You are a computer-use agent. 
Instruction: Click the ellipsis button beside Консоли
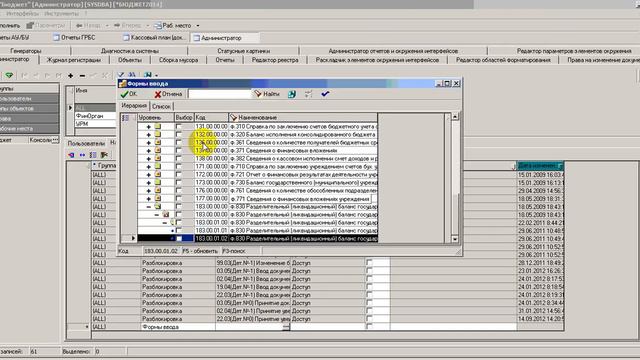click(55, 140)
